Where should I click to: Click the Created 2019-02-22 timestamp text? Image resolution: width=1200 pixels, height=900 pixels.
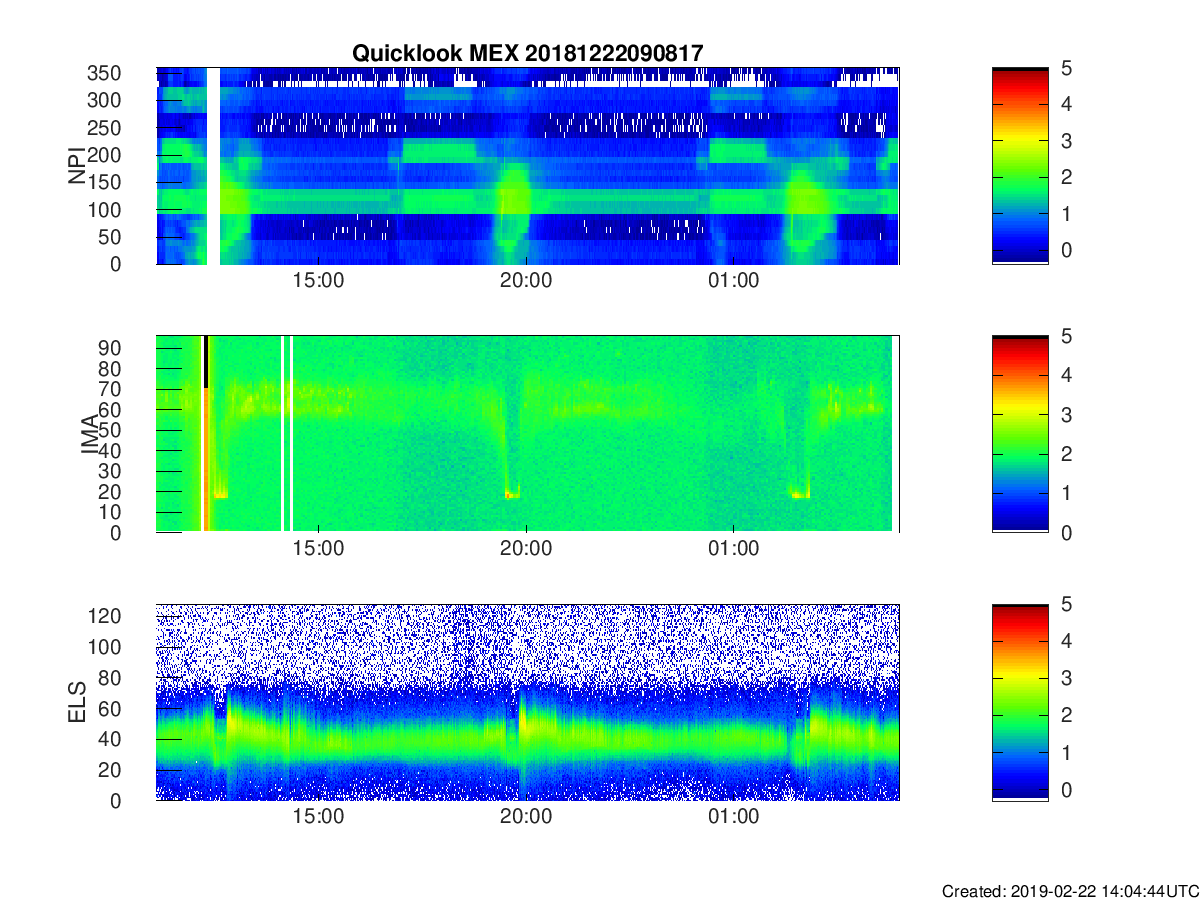(x=1070, y=890)
